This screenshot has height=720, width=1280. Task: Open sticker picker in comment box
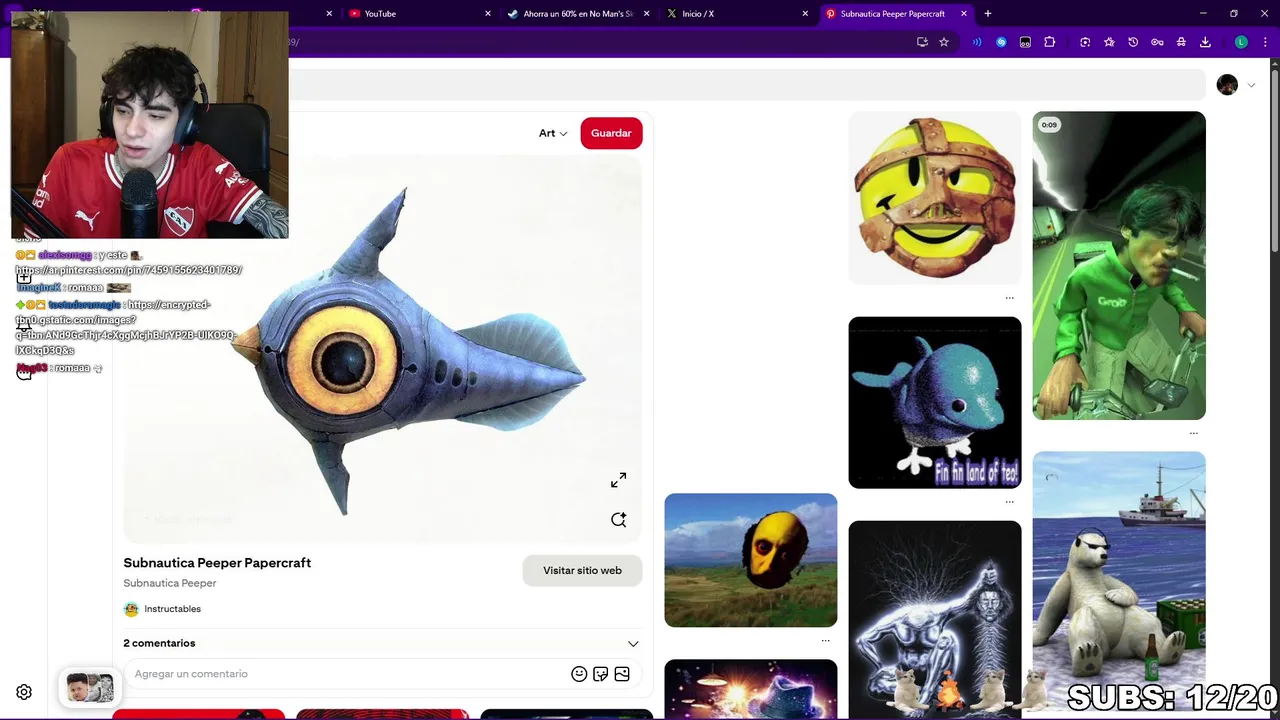600,674
